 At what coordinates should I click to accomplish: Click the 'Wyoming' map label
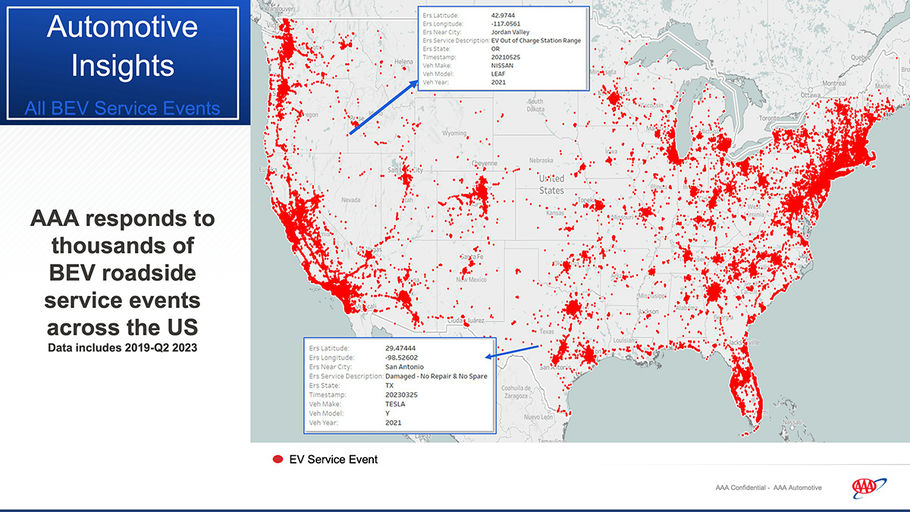454,133
